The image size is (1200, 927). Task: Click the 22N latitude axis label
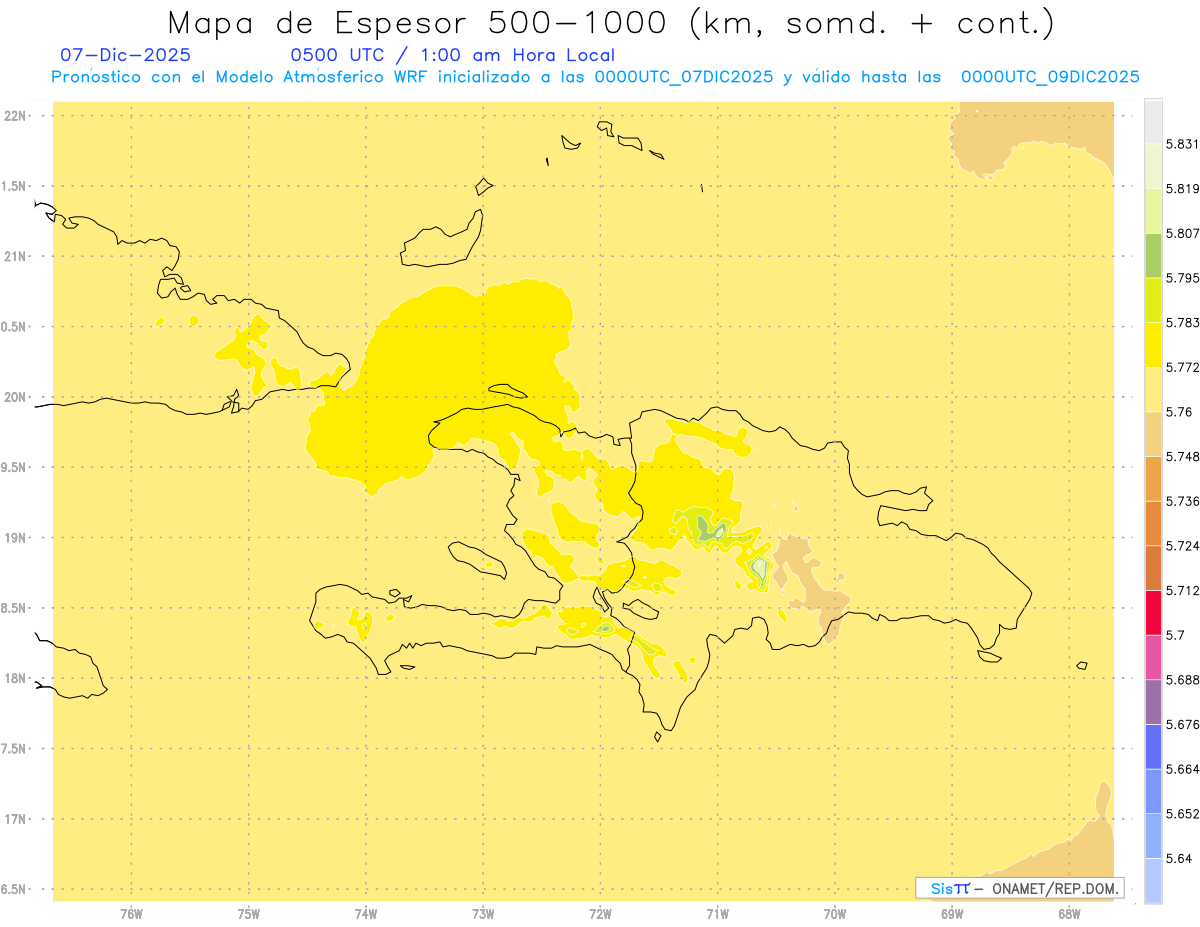[17, 115]
